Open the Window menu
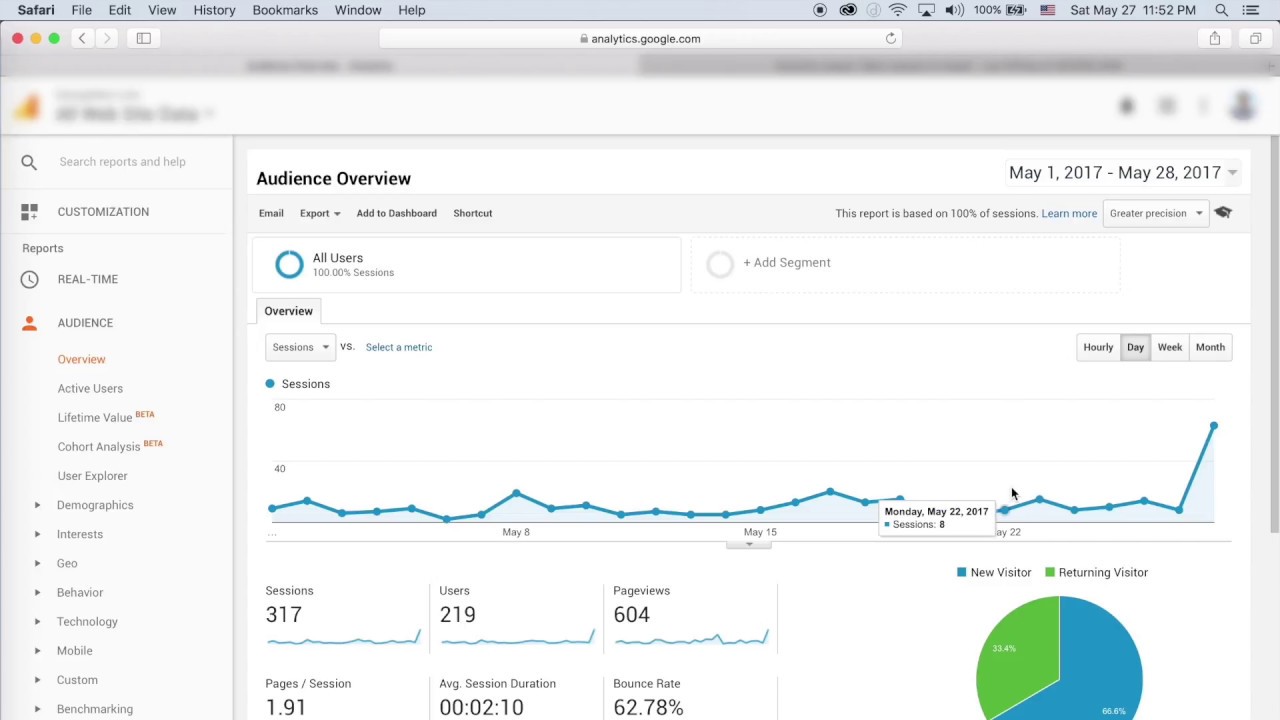Screen dimensions: 1280x720 click(x=358, y=10)
